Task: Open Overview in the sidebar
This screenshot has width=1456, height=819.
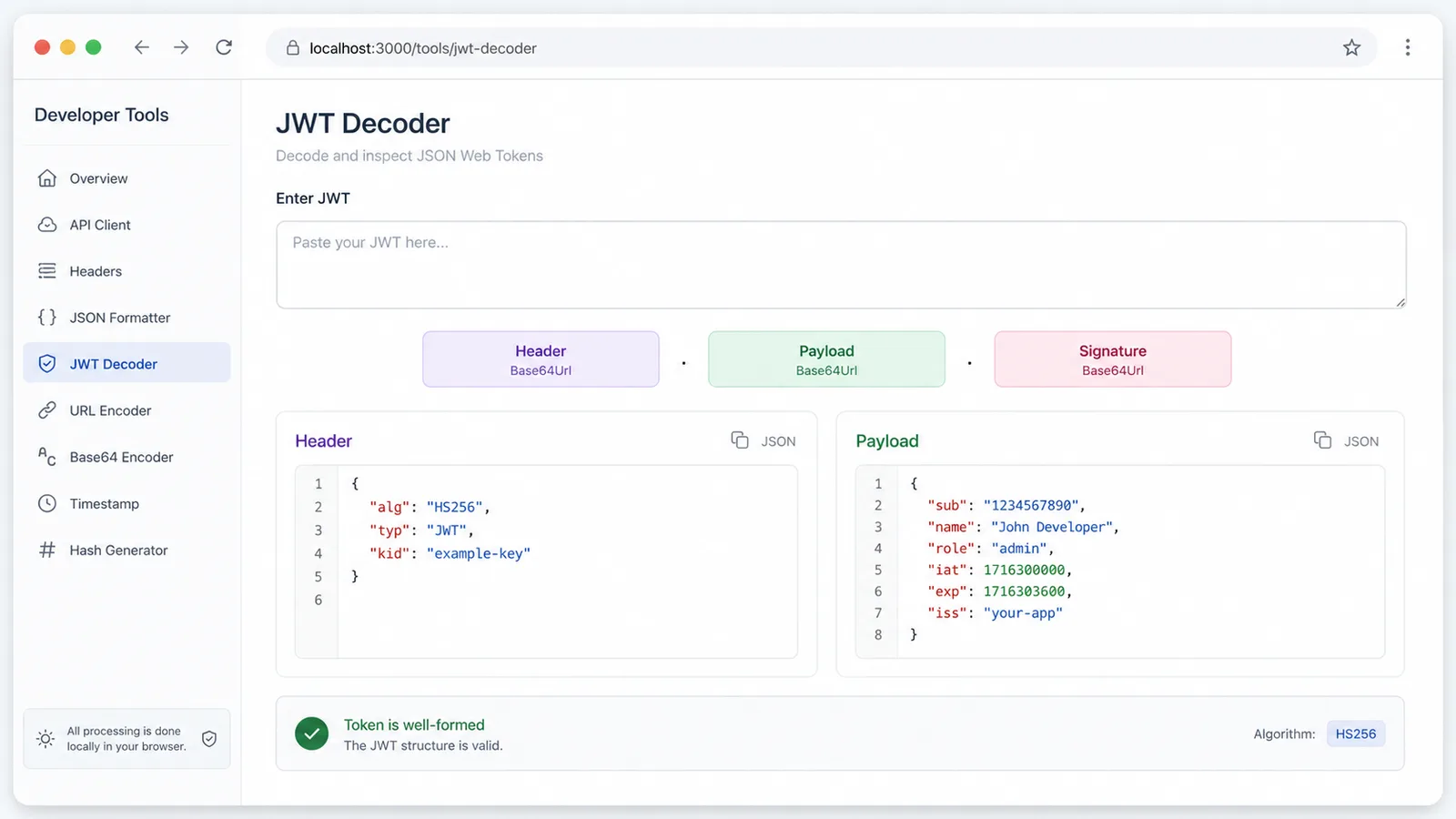Action: click(126, 178)
